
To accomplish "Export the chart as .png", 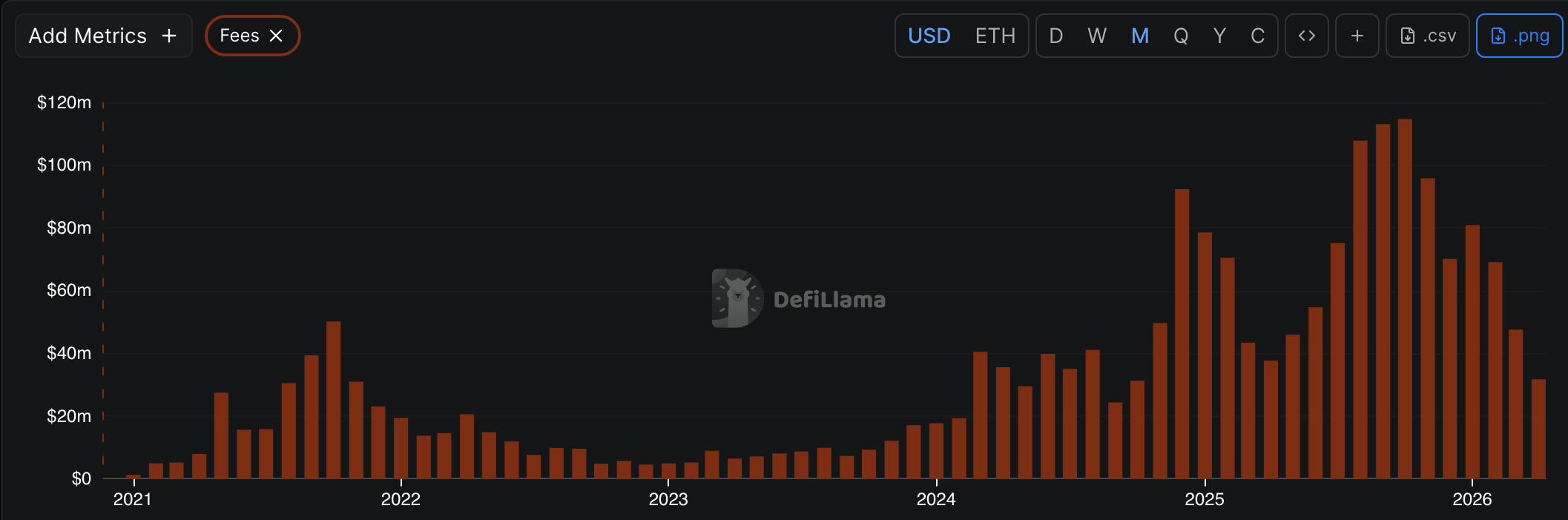I will pos(1519,36).
